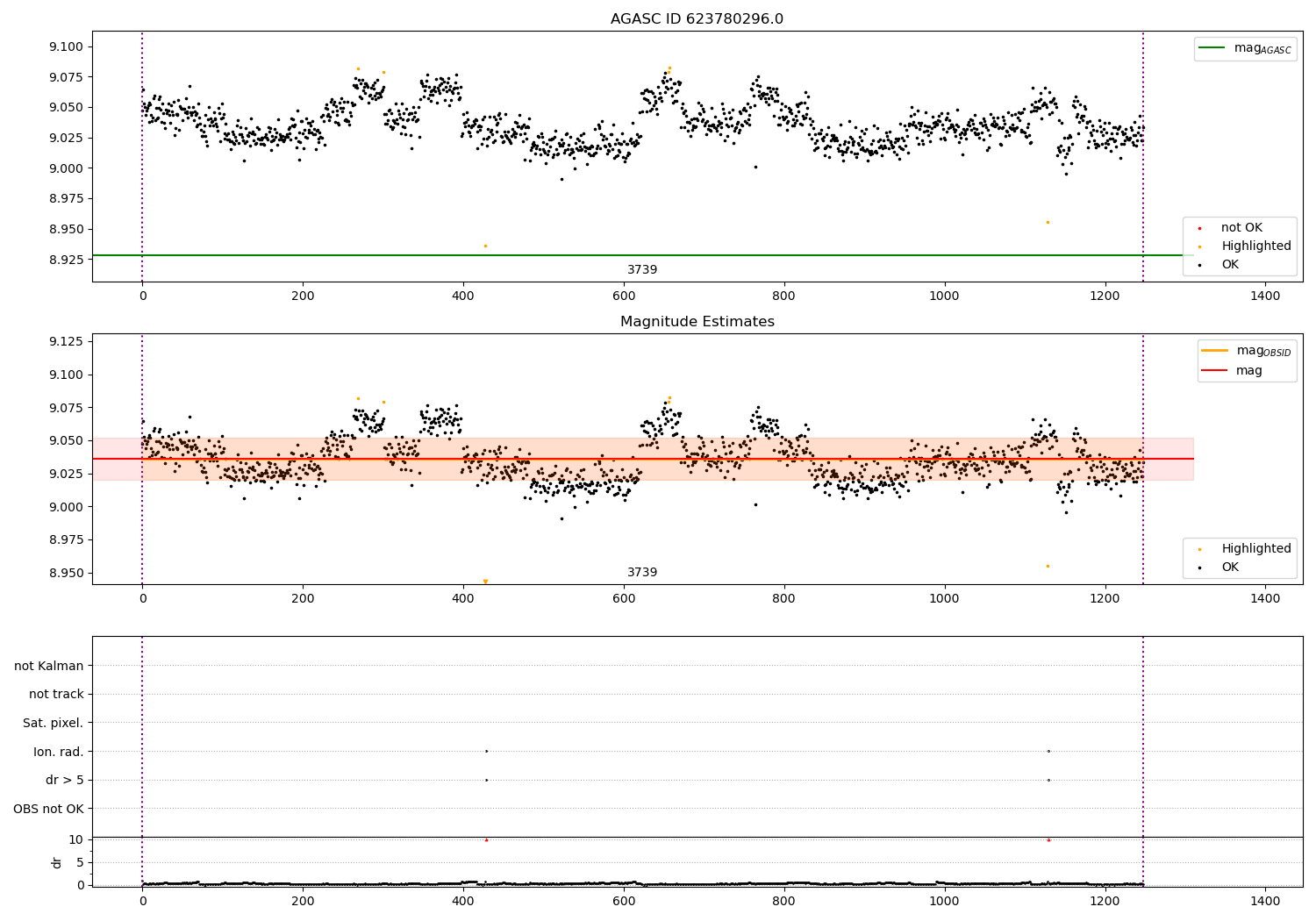Viewport: 1316px width, 921px height.
Task: Click the 'not track' axis label
Action: point(56,694)
